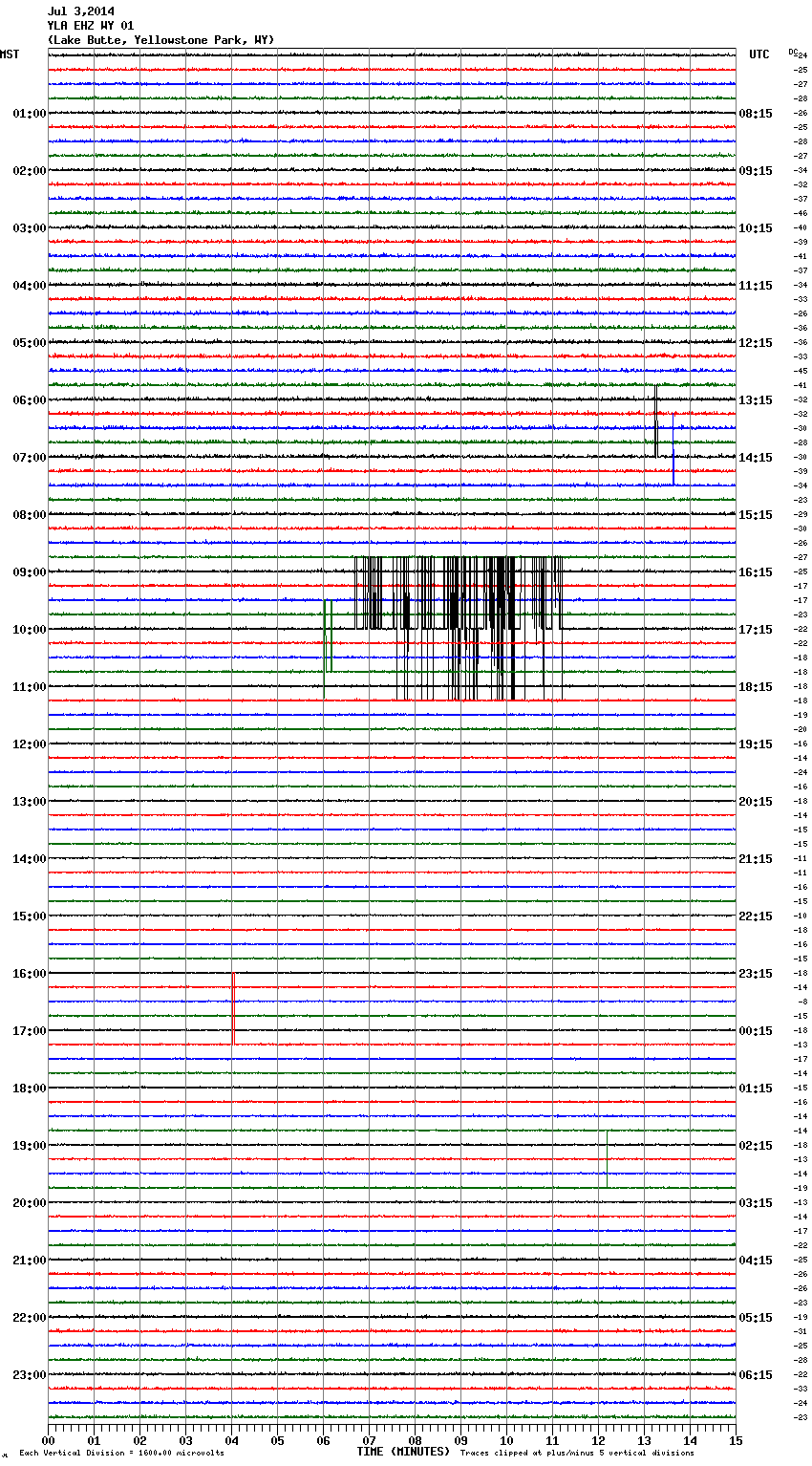Click the "23:15" UTC row label
Screen dimensions: 812x1466
pyautogui.click(x=756, y=974)
